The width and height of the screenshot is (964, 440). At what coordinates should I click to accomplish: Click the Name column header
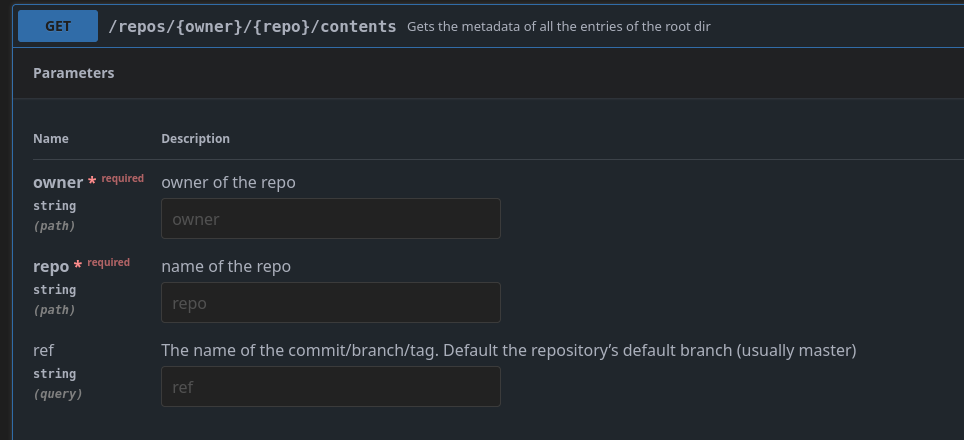[x=51, y=139]
